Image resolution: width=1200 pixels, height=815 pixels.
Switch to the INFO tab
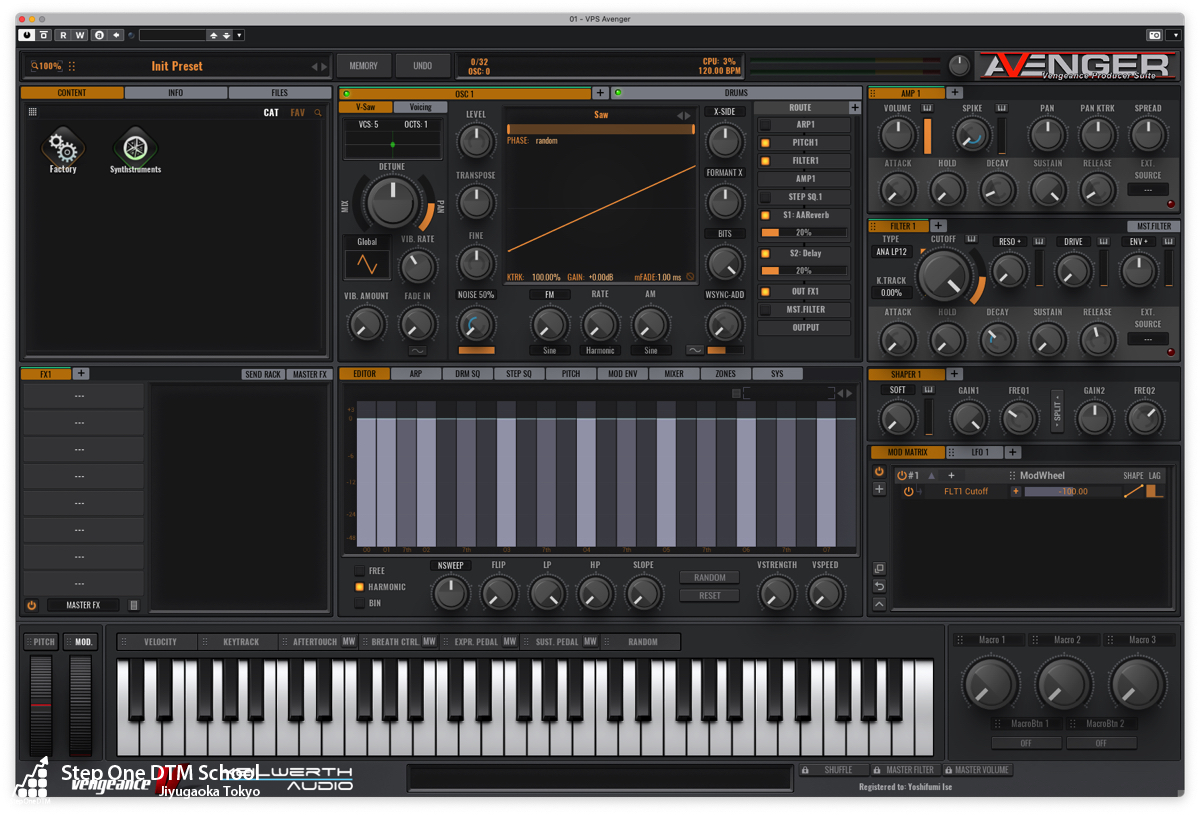click(x=175, y=93)
